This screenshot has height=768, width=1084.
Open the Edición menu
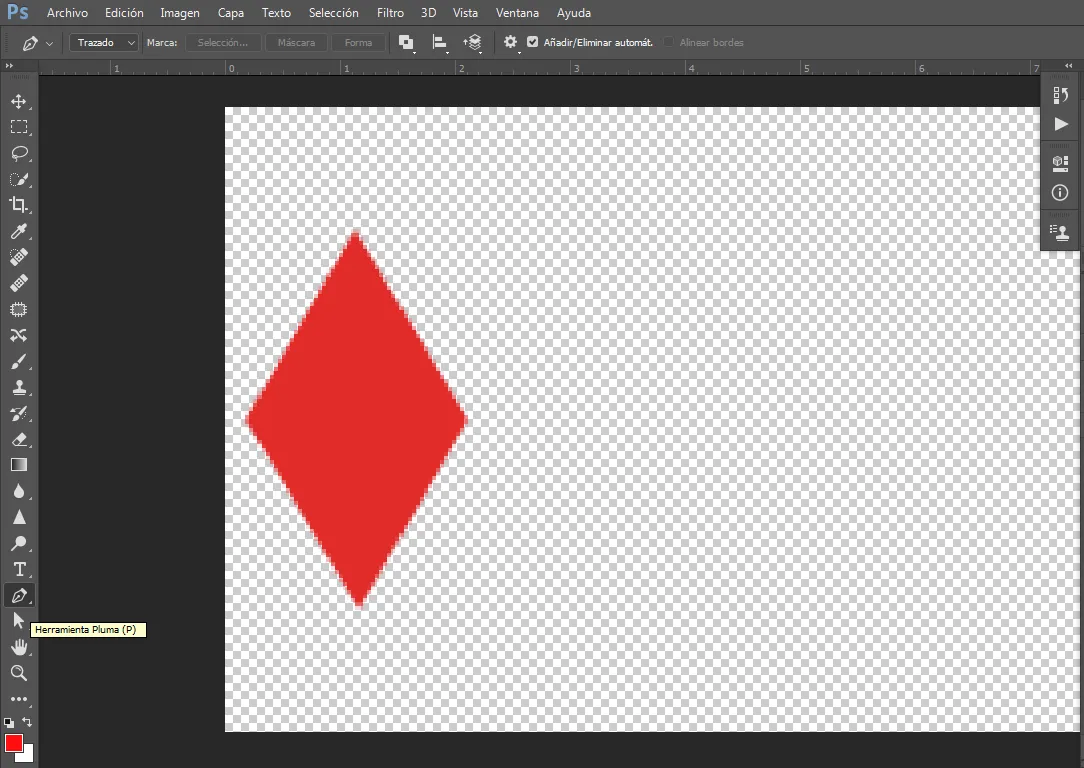pos(124,12)
